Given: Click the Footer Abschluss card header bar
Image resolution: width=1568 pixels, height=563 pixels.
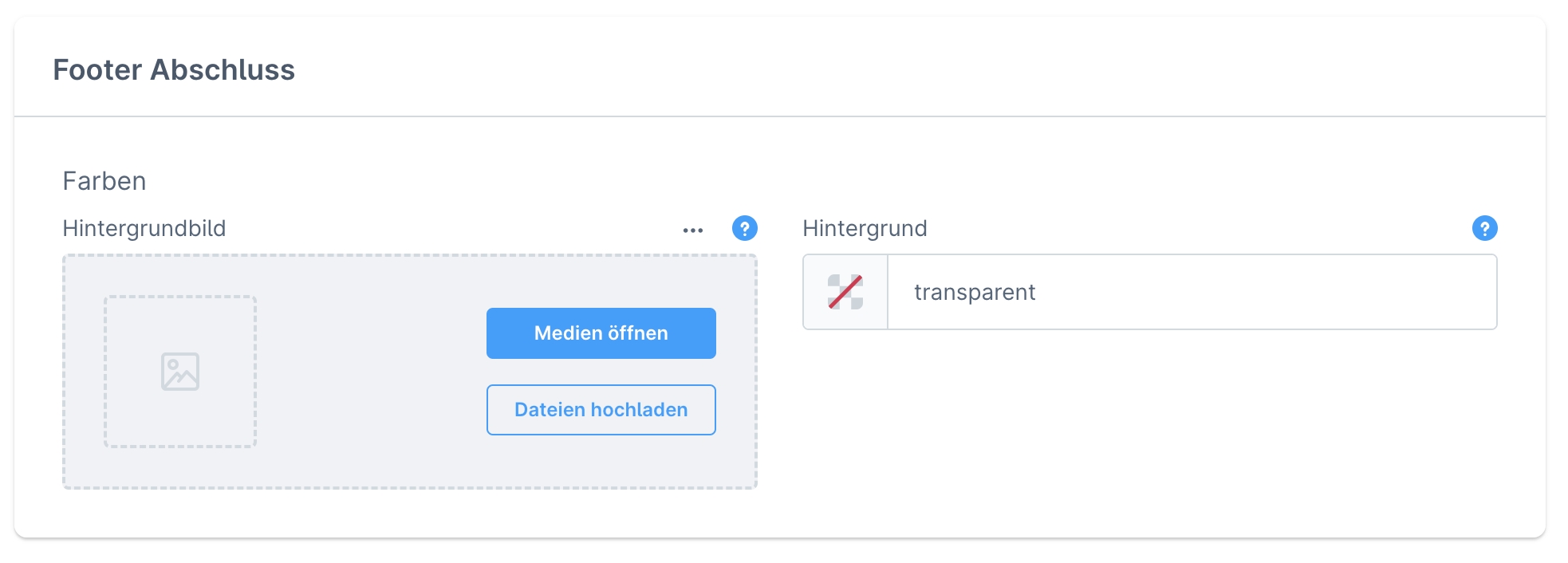Looking at the screenshot, I should tap(877, 69).
